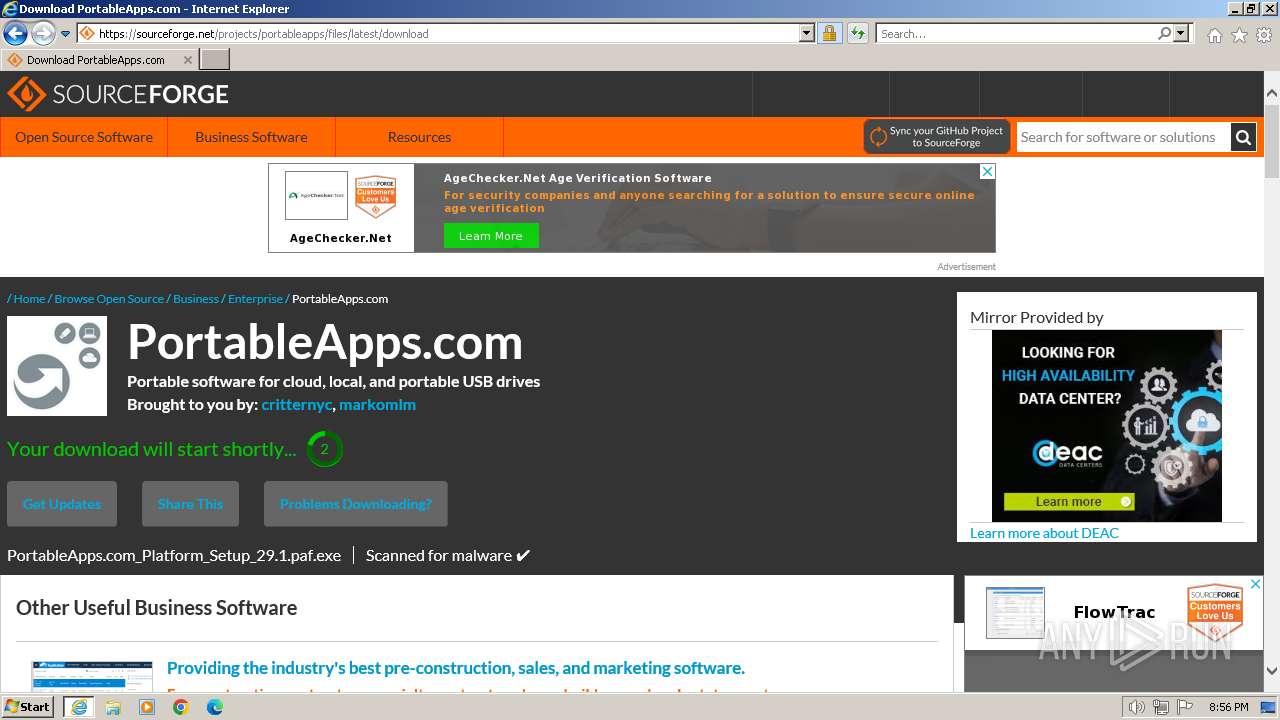The width and height of the screenshot is (1280, 720).
Task: Click the SourceForge logo
Action: pos(118,95)
